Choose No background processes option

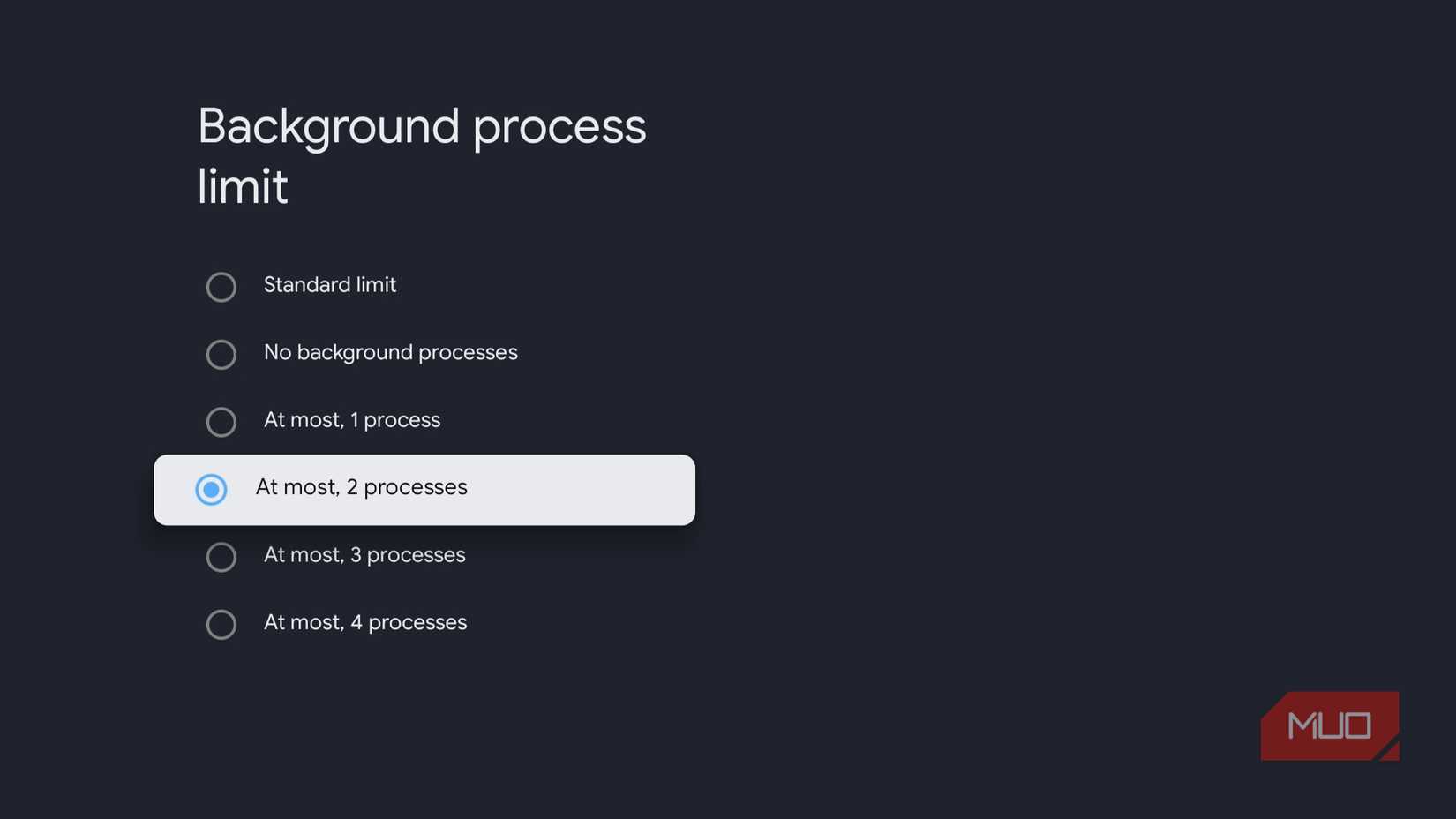[221, 355]
